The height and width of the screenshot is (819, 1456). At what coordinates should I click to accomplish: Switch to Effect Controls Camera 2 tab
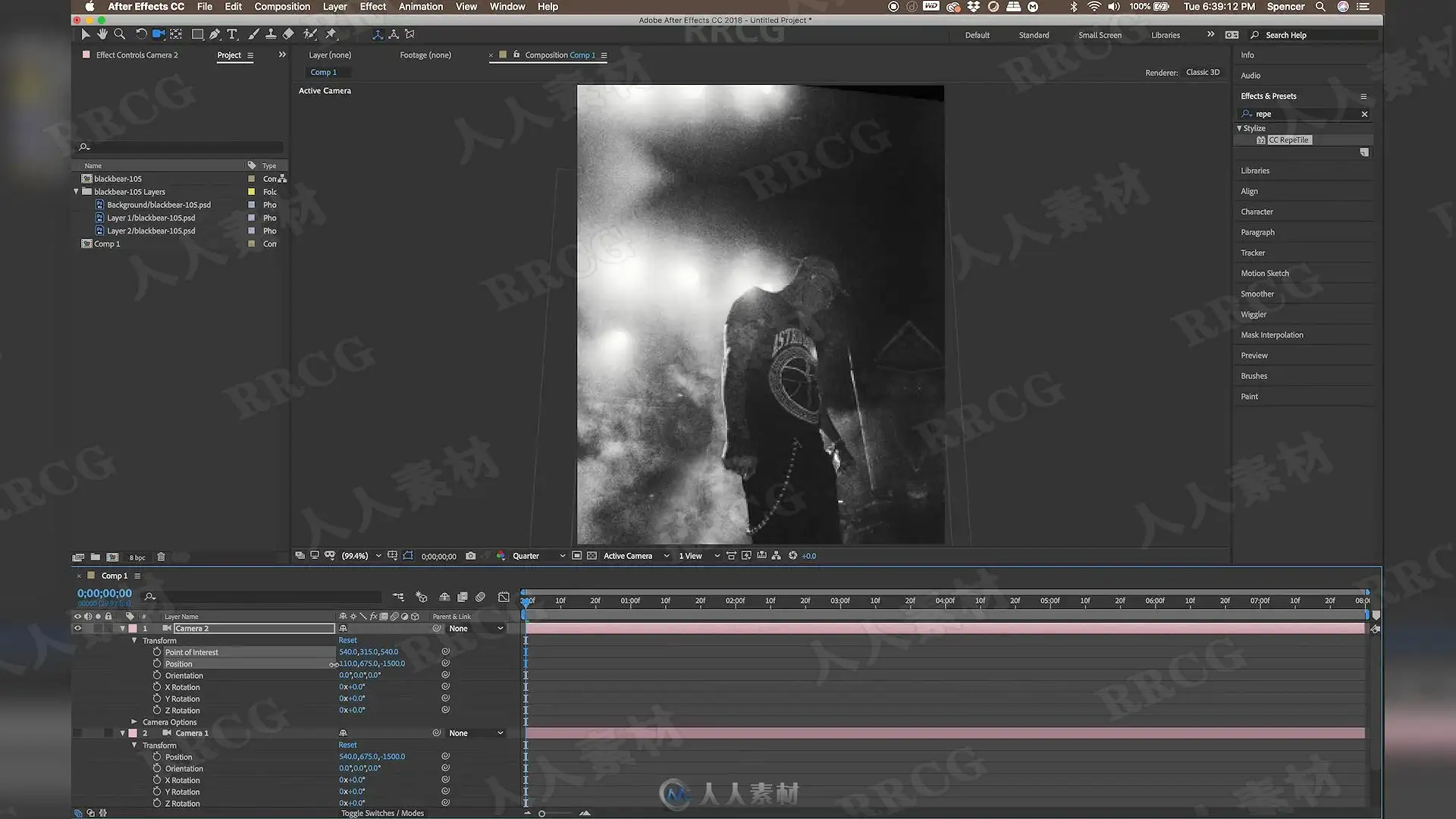[136, 55]
